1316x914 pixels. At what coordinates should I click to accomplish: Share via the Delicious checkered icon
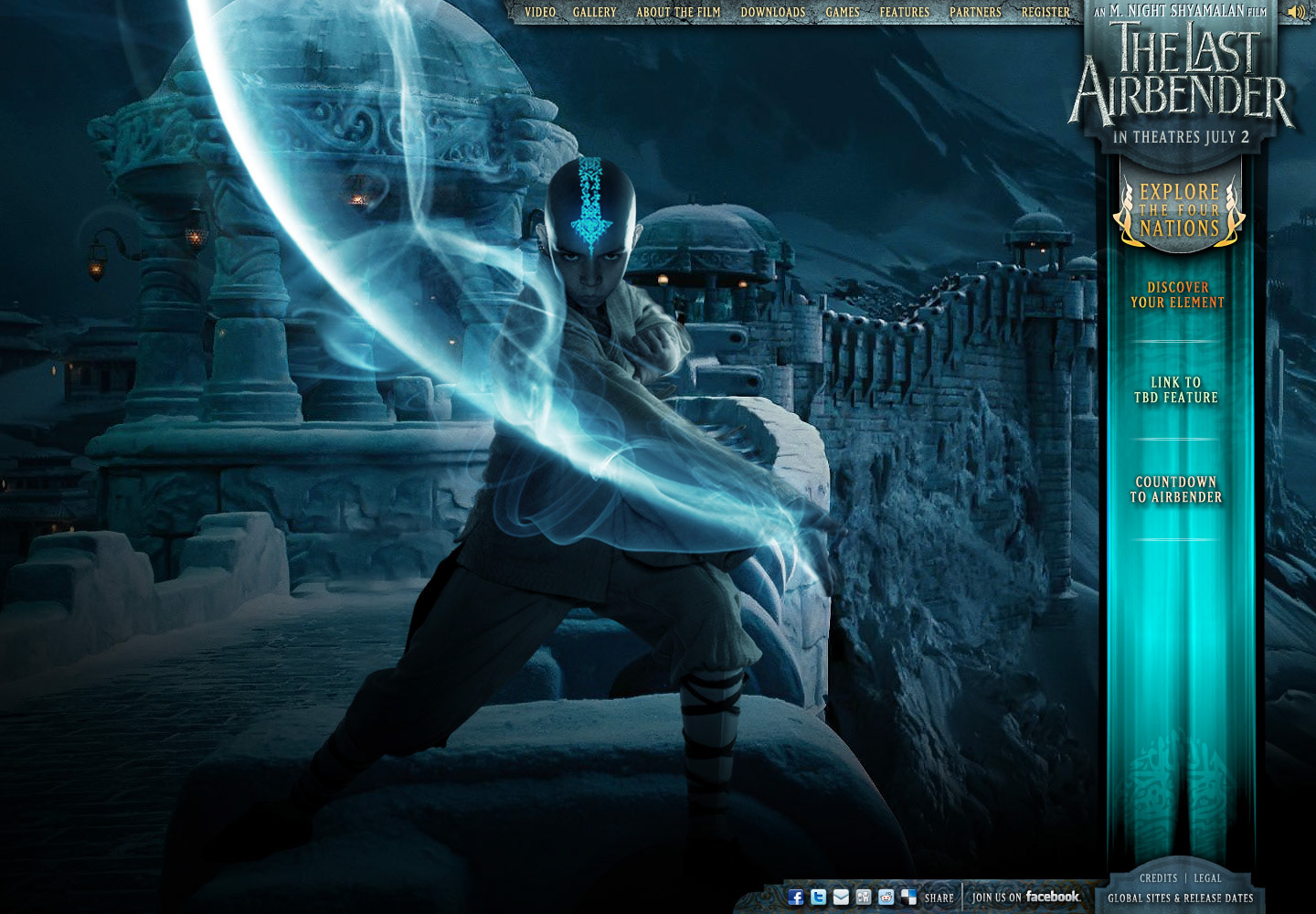pyautogui.click(x=908, y=897)
